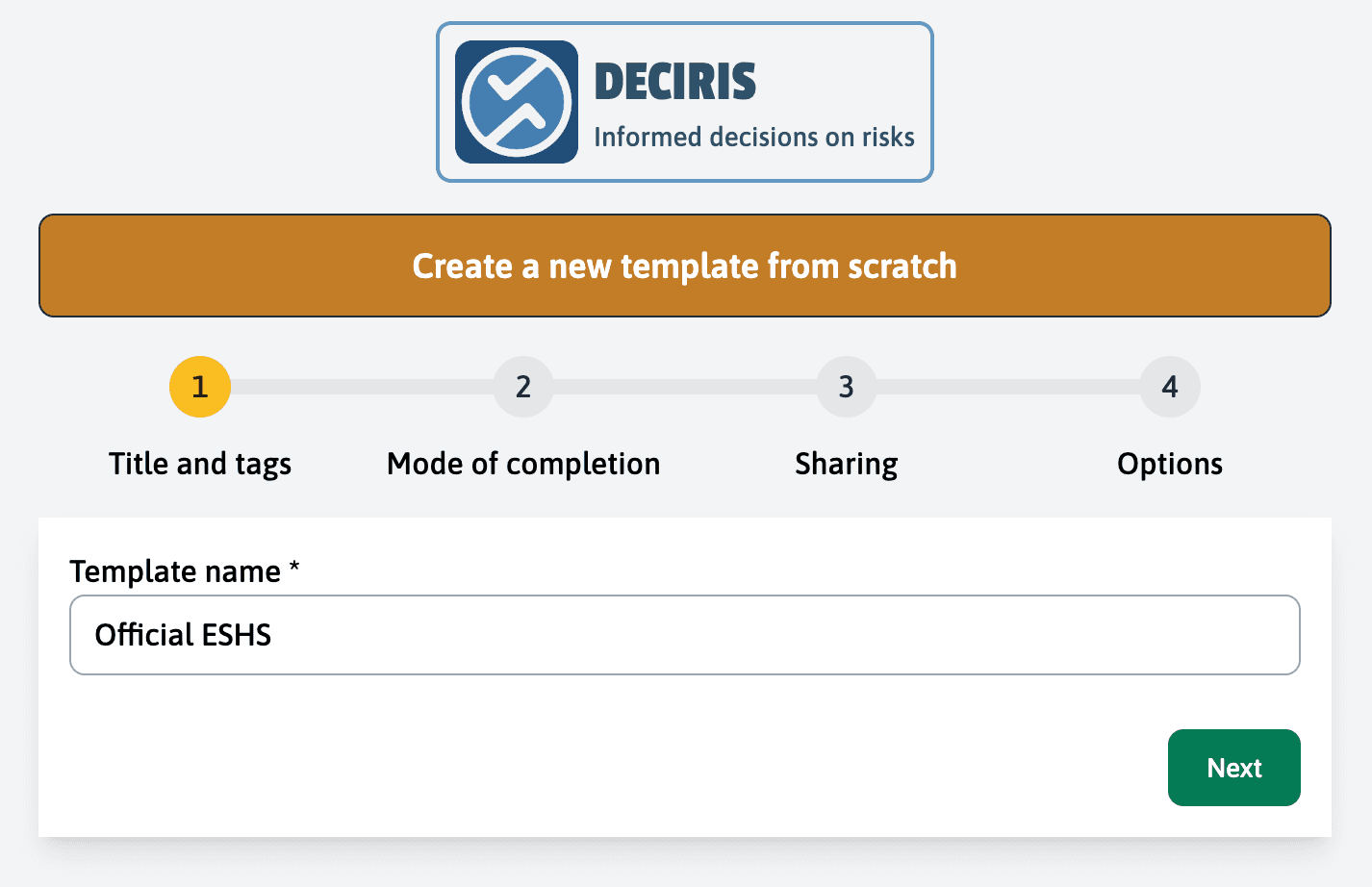
Task: Click the Deciris checkmark logo icon
Action: [x=515, y=100]
